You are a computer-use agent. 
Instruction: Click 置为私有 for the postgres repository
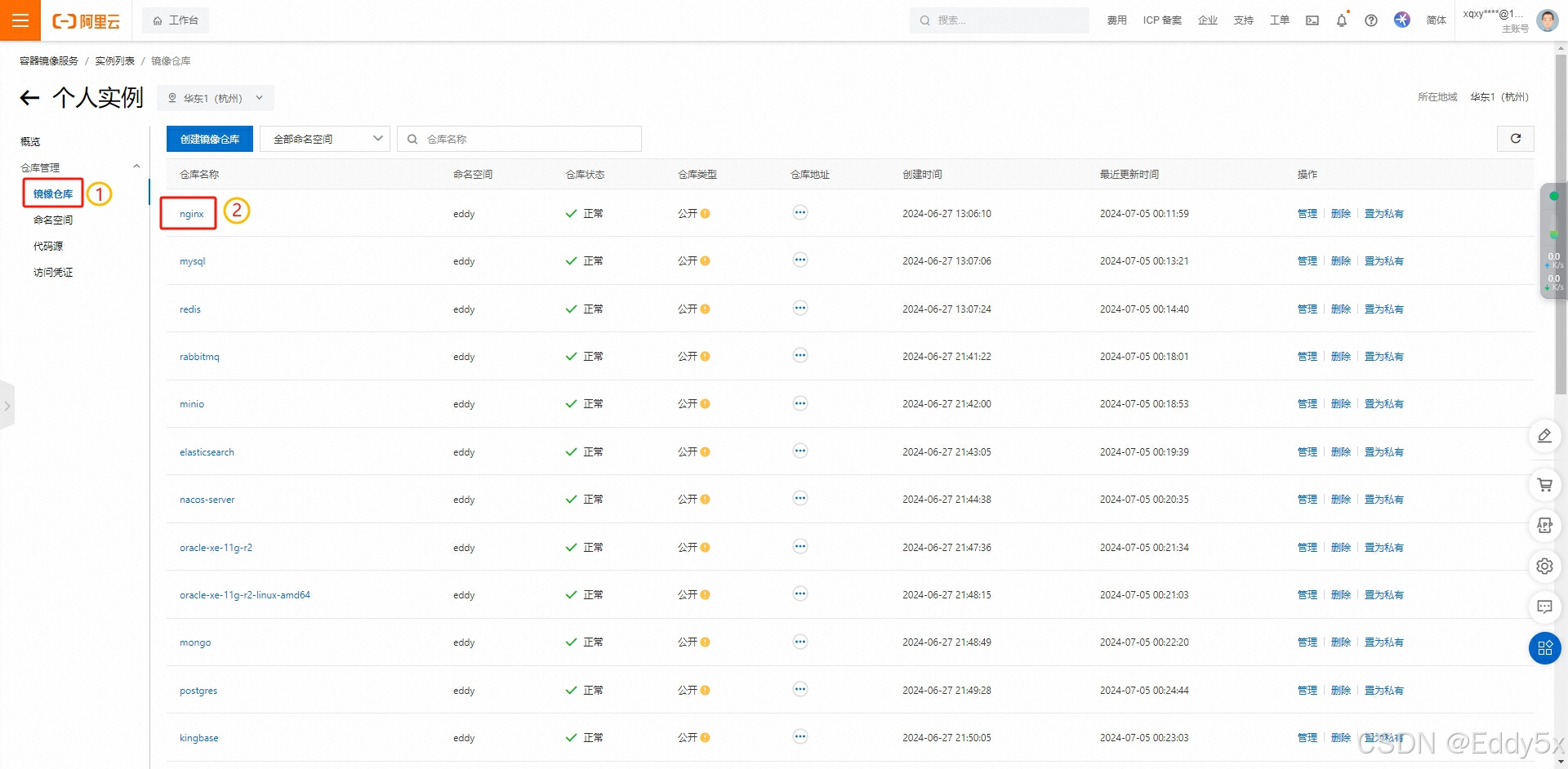coord(1384,691)
